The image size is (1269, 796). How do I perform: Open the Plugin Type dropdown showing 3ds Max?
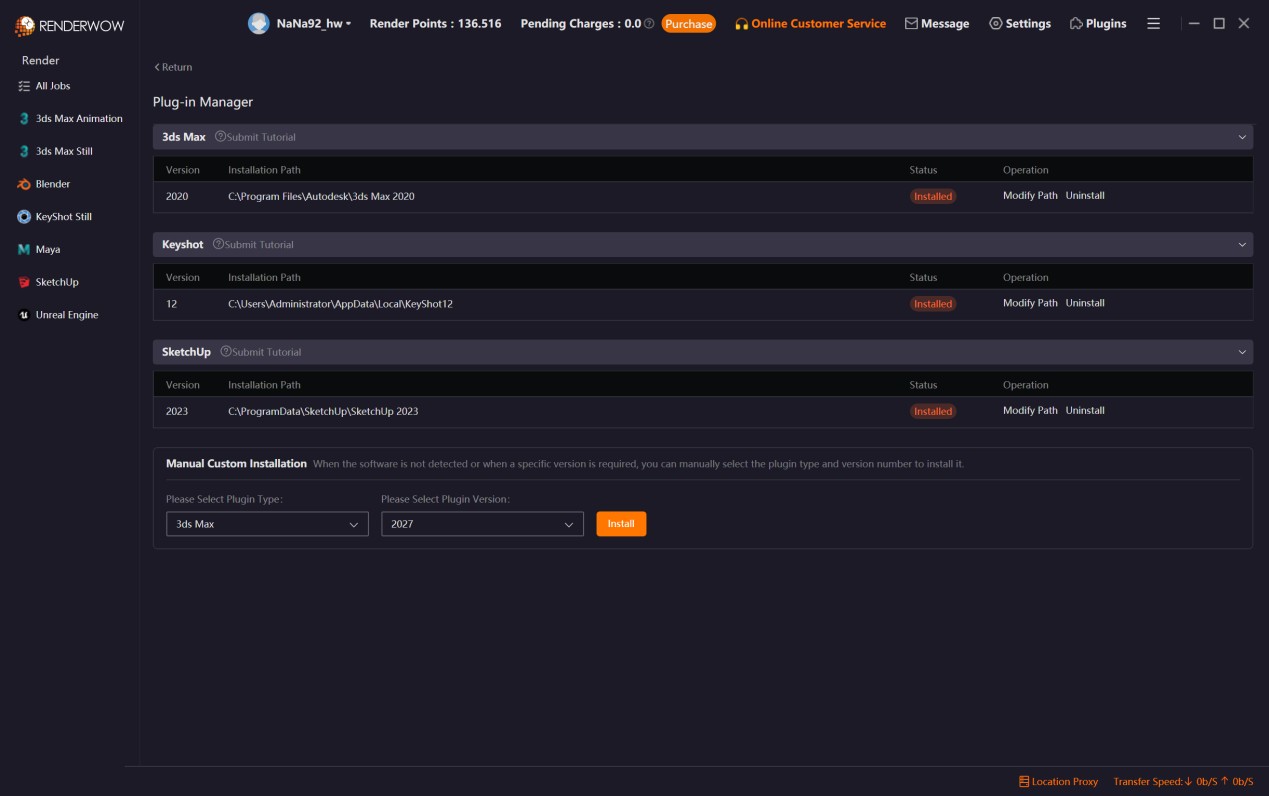[267, 524]
